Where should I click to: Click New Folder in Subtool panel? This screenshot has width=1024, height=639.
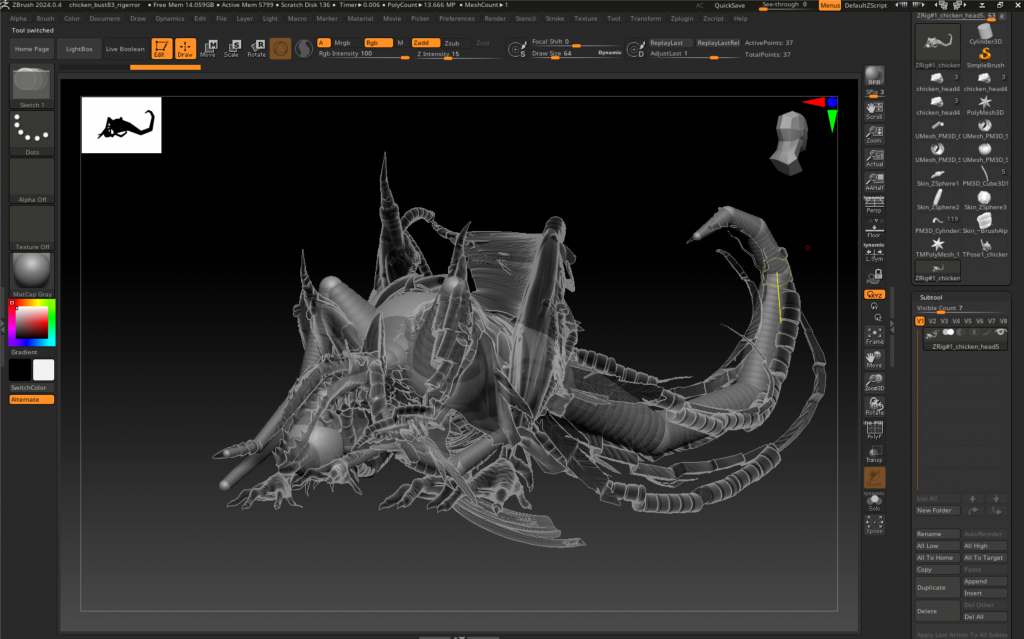coord(937,510)
